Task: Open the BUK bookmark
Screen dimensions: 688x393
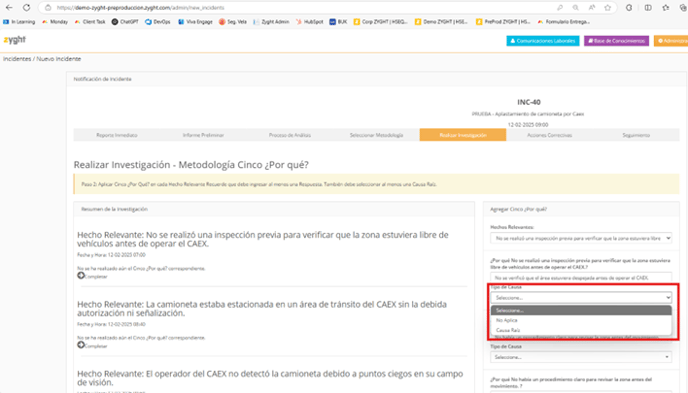Action: pos(338,21)
